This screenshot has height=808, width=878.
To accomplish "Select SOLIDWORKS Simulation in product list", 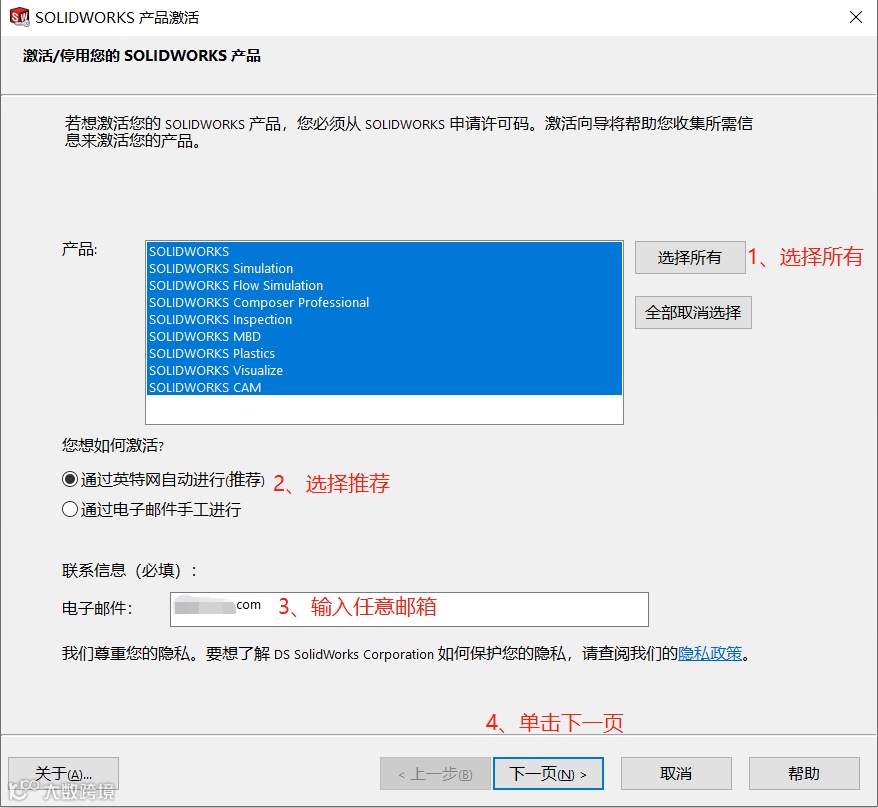I will click(384, 268).
